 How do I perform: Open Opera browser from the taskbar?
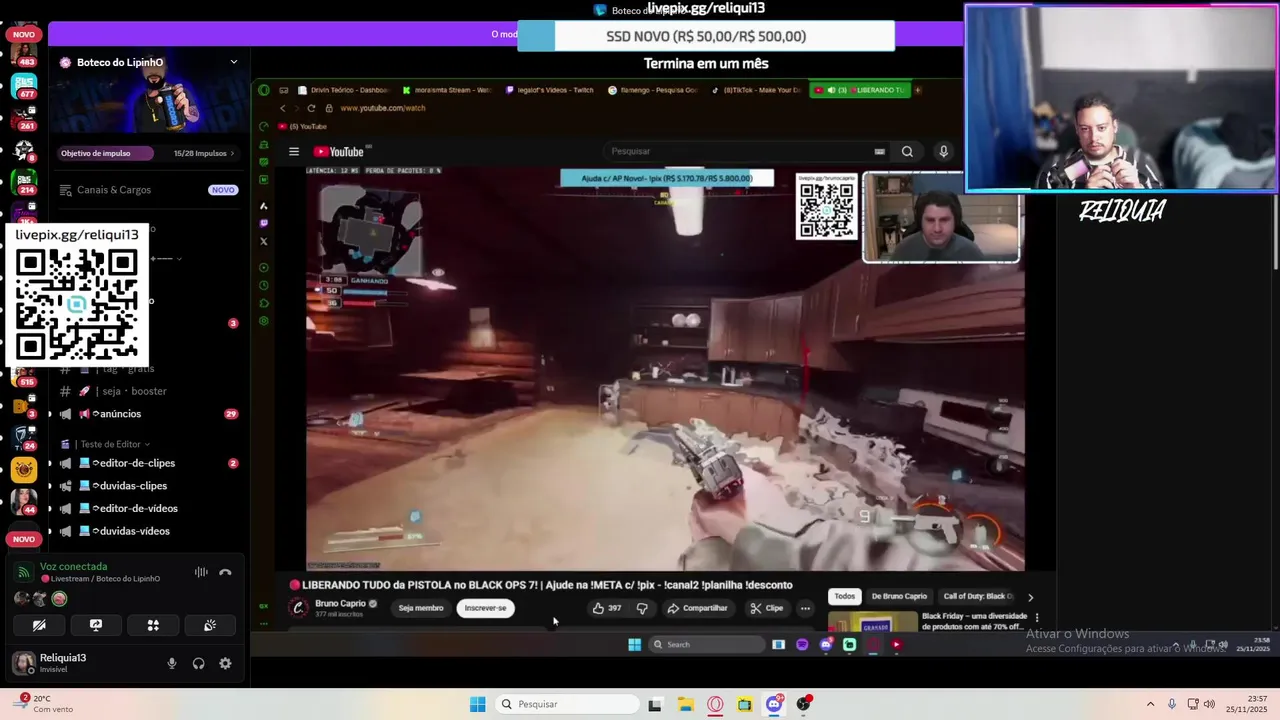point(715,704)
